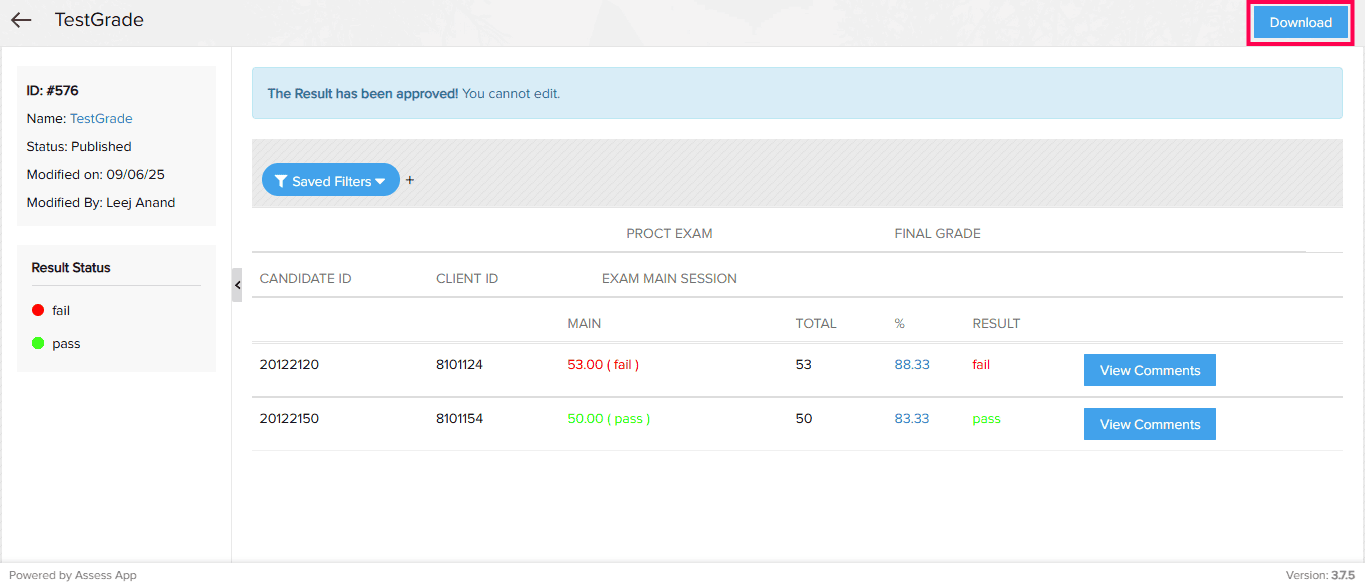Select the PROCT EXAM header
The image size is (1365, 588).
point(669,234)
